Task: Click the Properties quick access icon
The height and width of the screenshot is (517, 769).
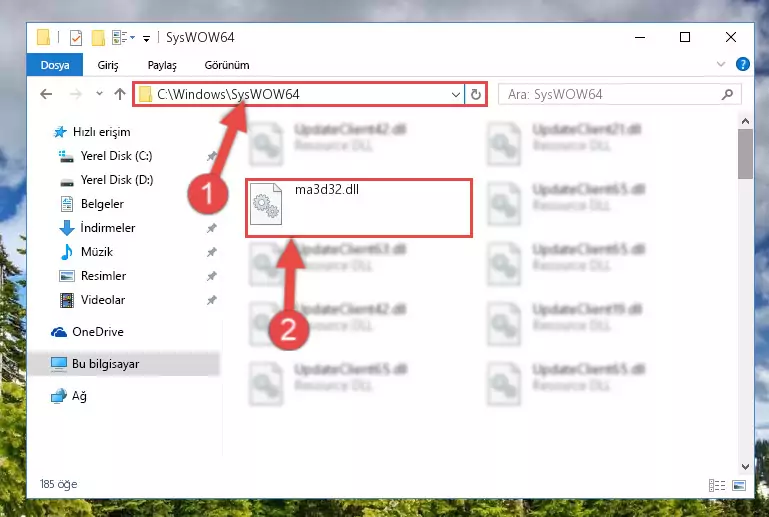Action: 76,38
